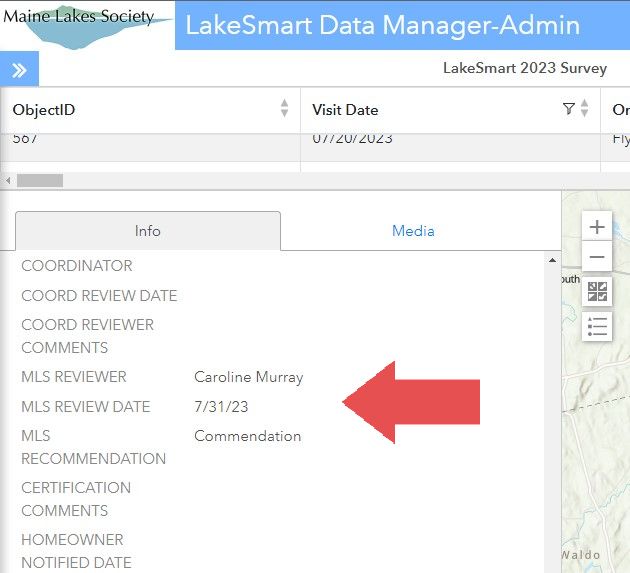Expand the side panel with double-chevron button
Screen dimensions: 630x573
[x=19, y=69]
